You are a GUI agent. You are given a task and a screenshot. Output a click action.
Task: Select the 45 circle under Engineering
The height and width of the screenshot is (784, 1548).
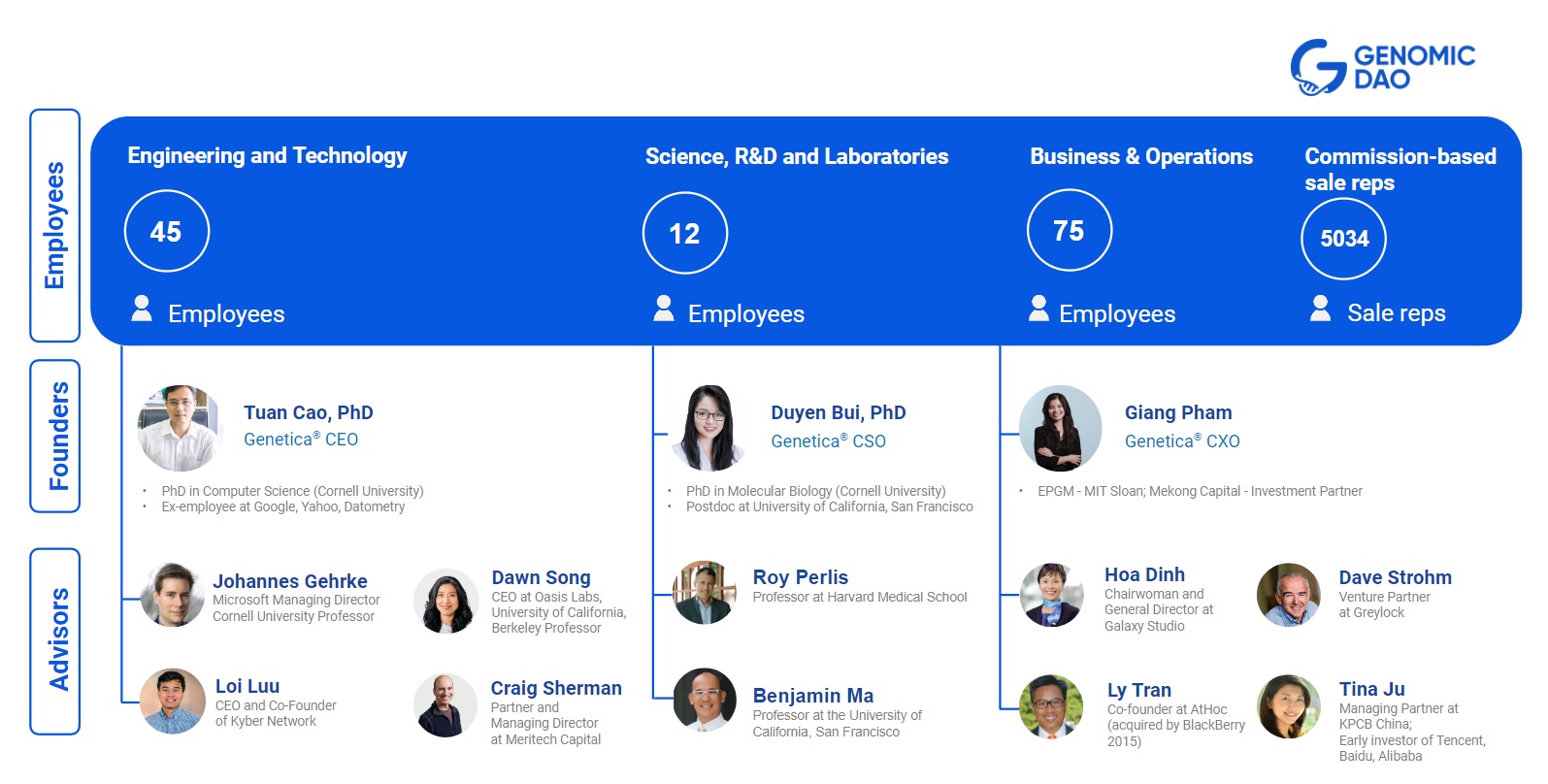tap(167, 231)
